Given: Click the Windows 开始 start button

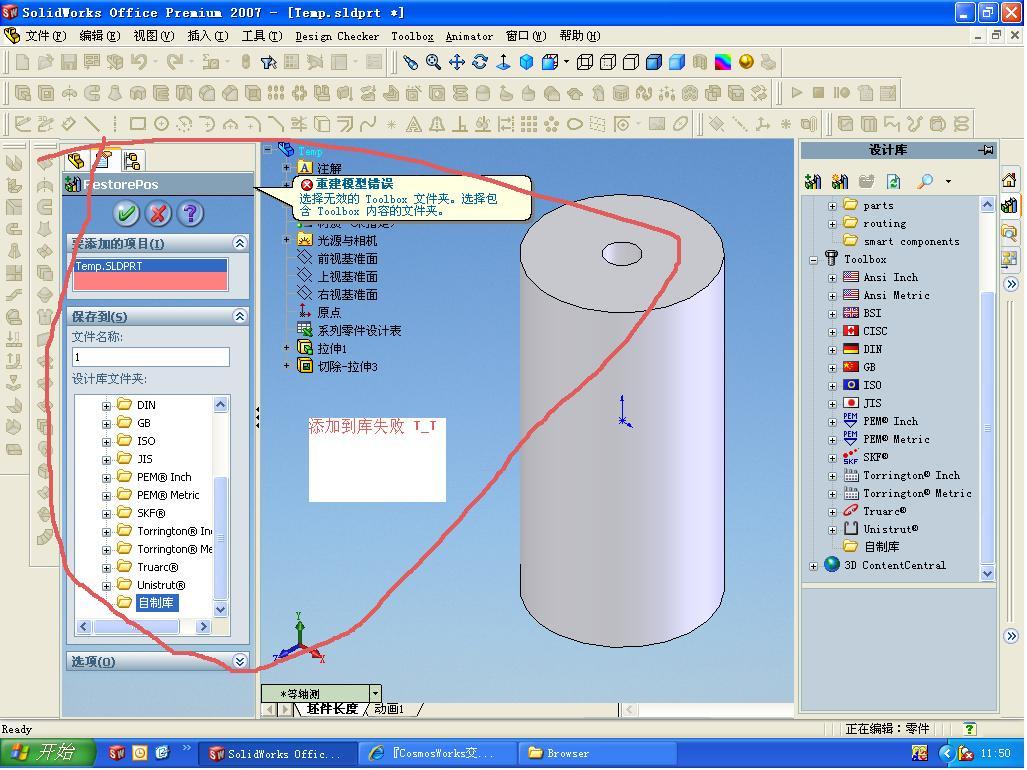Looking at the screenshot, I should (46, 752).
